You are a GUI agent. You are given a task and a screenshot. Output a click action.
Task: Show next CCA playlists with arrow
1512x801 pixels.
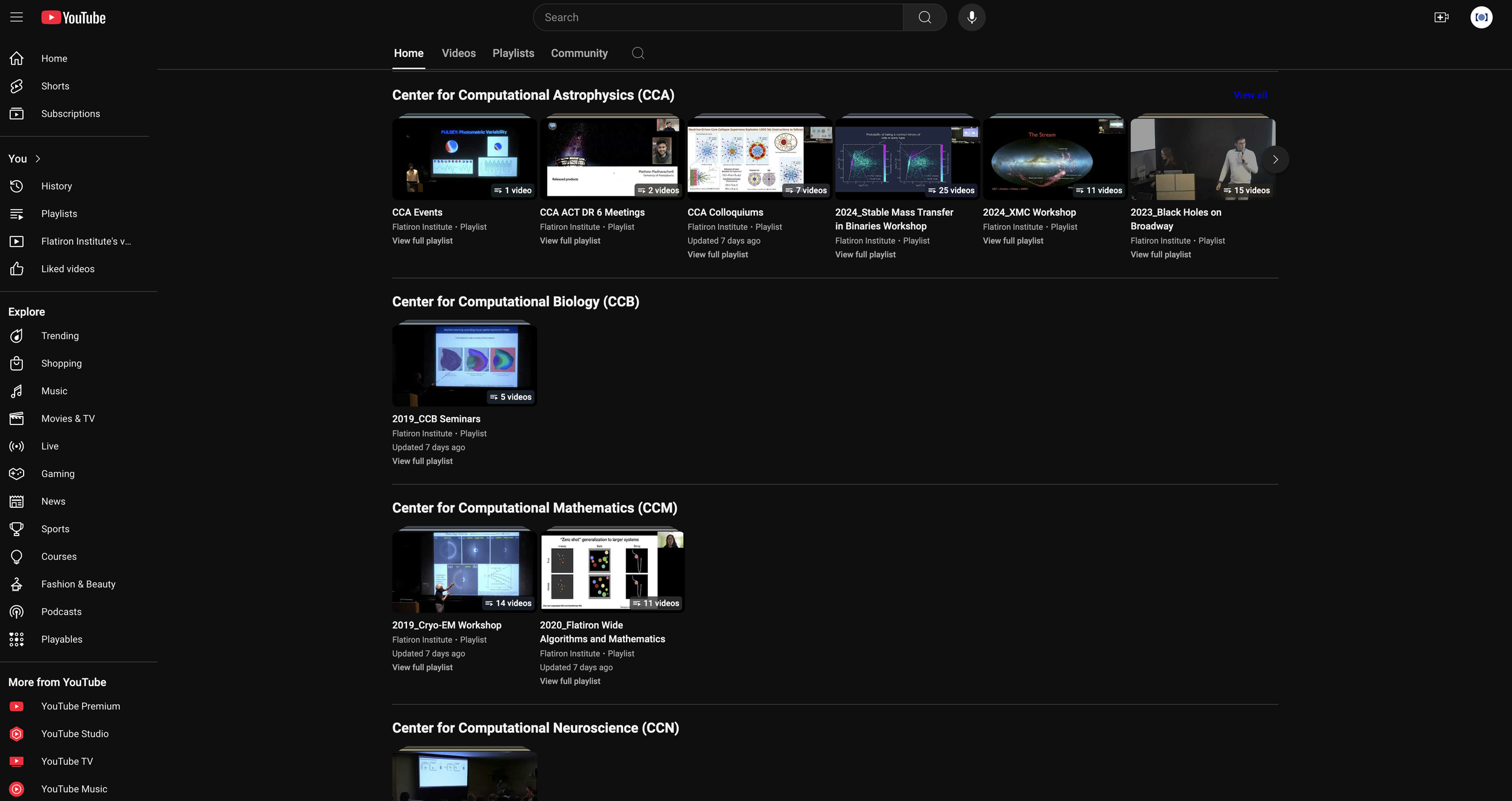point(1275,160)
